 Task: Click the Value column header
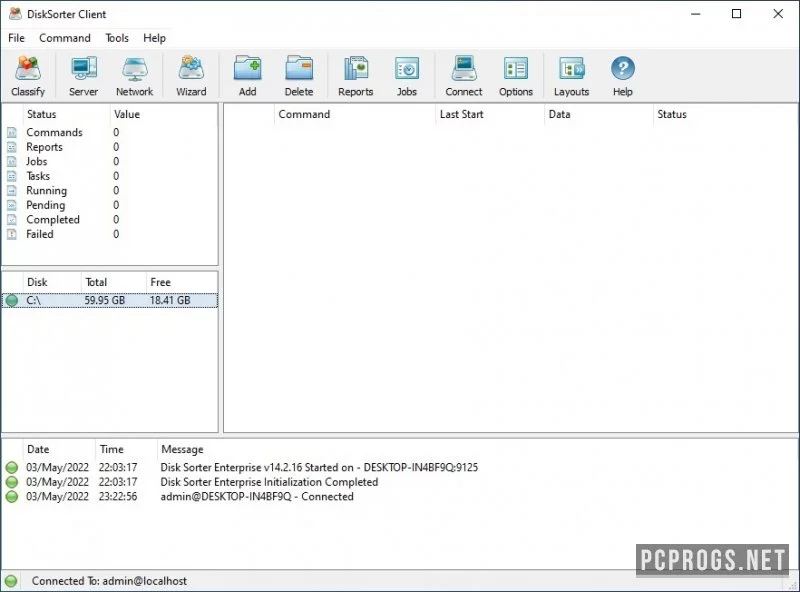coord(163,114)
